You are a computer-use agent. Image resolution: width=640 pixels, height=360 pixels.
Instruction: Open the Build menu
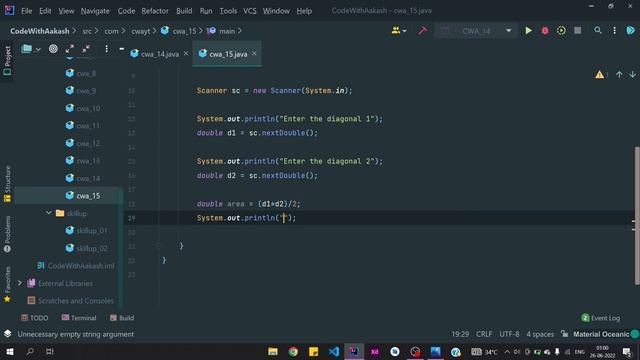point(184,11)
